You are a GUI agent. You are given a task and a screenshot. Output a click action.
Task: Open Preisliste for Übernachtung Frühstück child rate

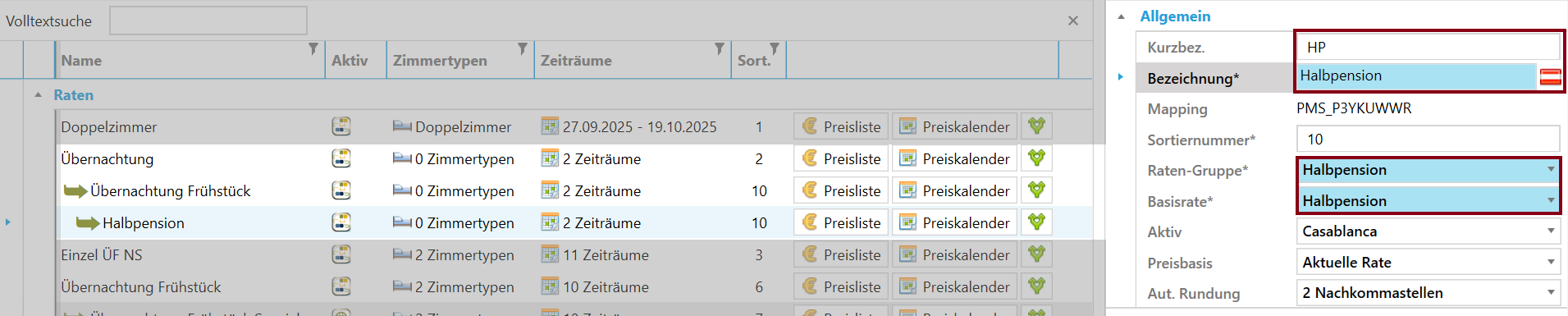click(841, 190)
